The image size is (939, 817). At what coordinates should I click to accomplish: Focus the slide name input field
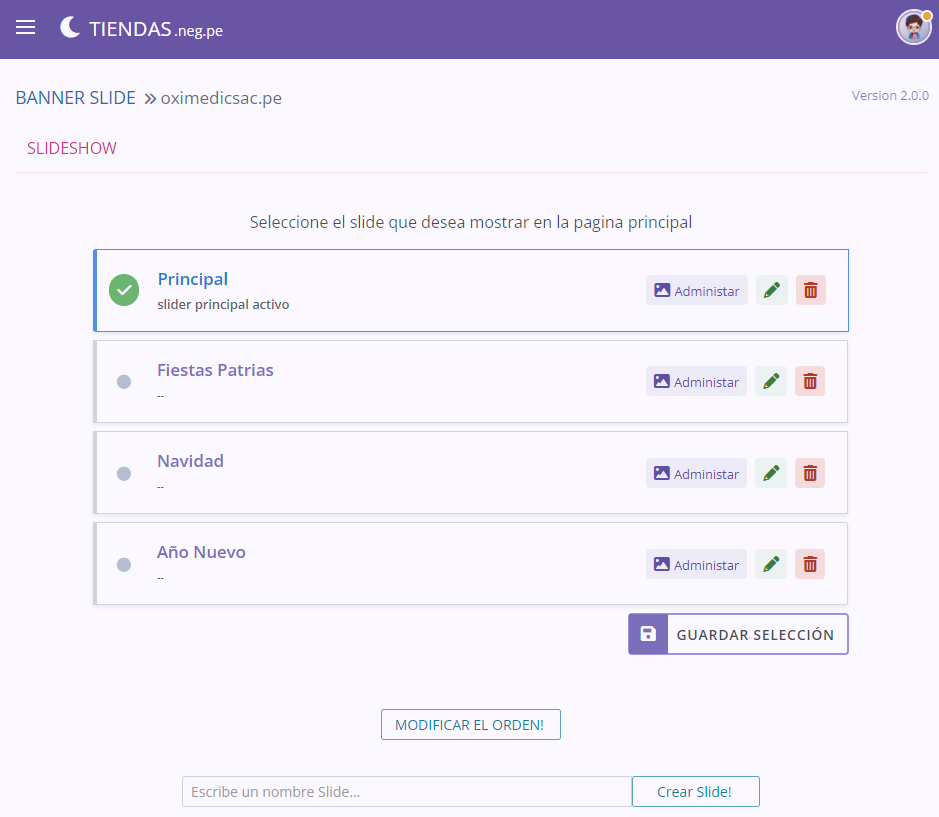point(406,792)
